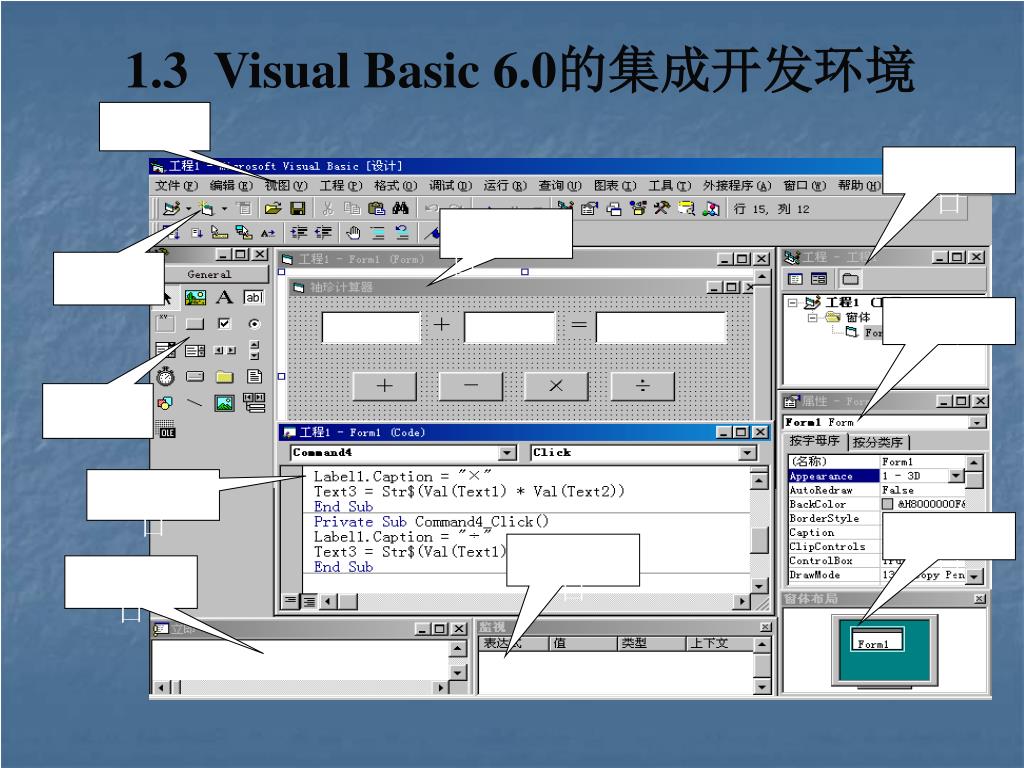Click Form1 preview in the form layout window

[877, 639]
